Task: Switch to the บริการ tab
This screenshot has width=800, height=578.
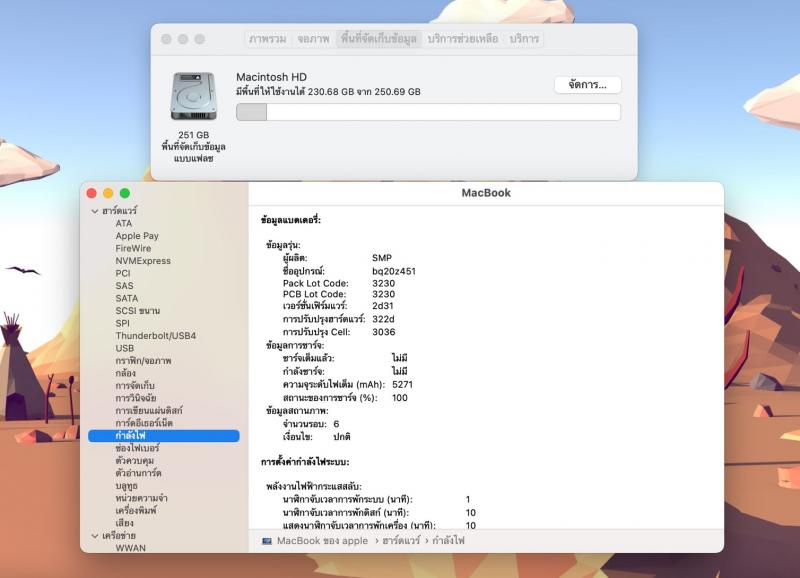Action: click(524, 39)
